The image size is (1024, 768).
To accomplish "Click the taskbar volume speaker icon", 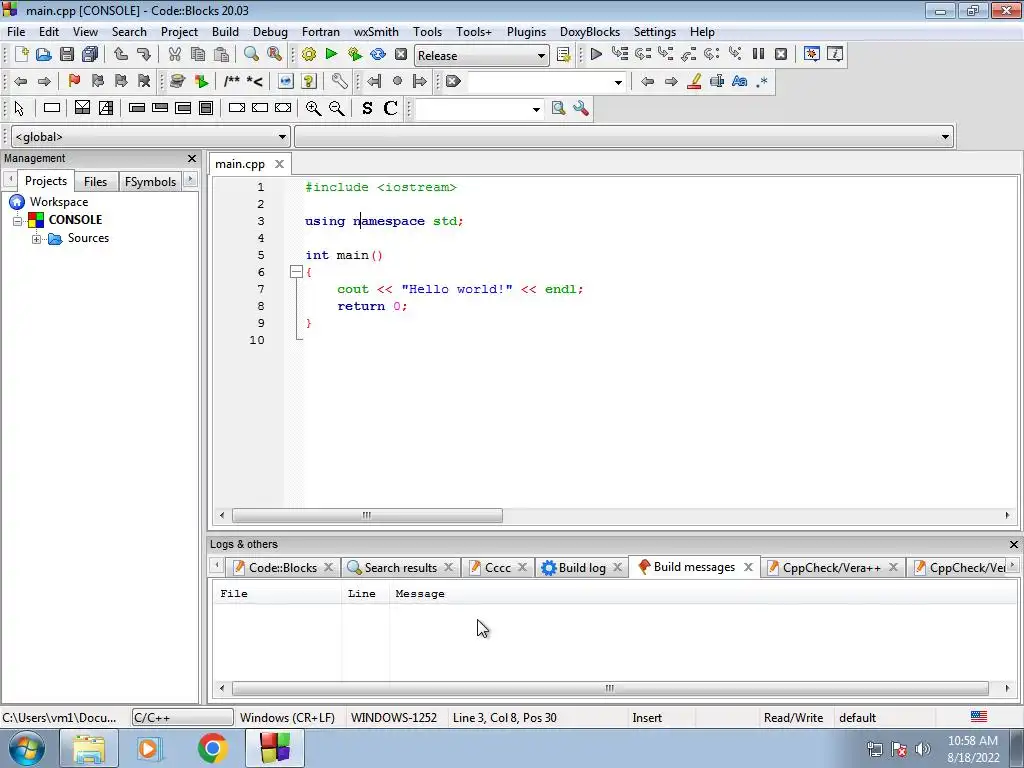I will coord(922,749).
